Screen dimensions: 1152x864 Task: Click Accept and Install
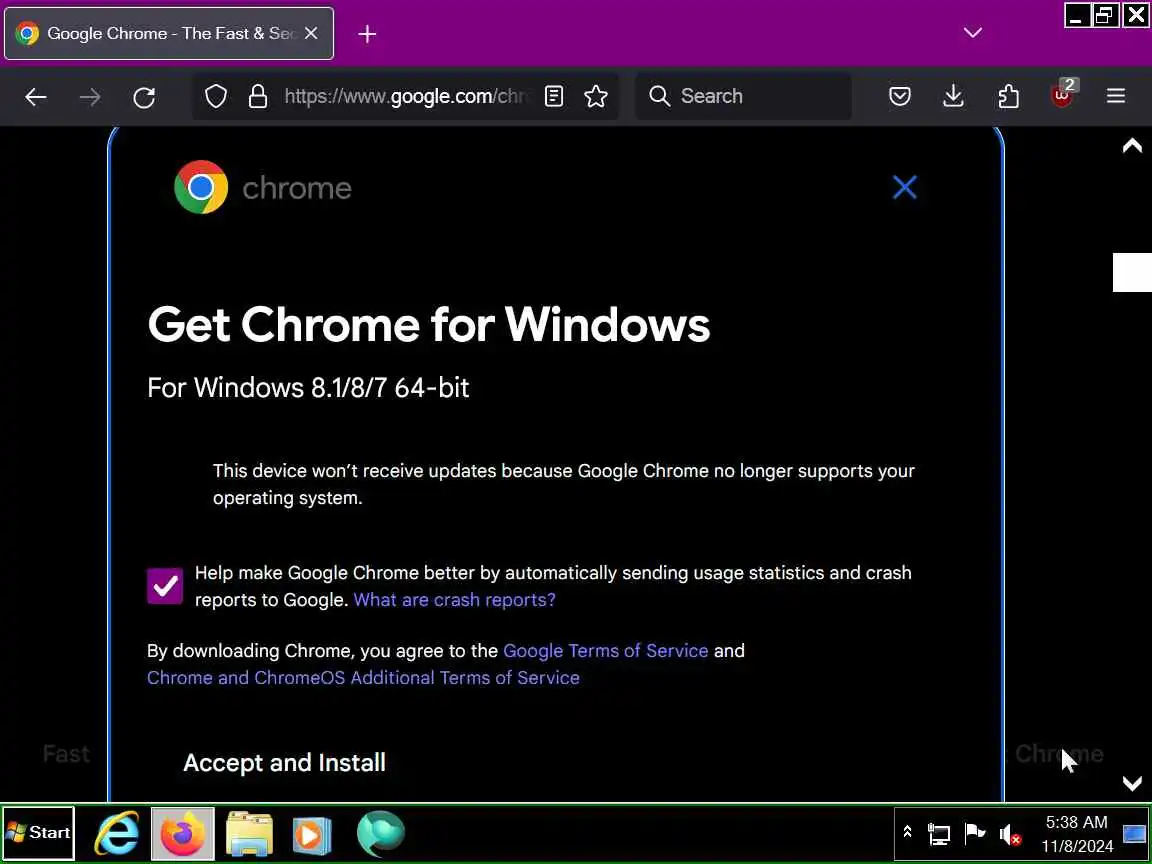284,763
